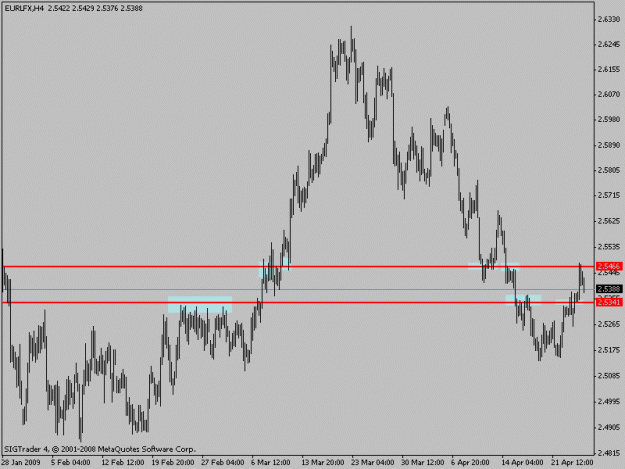The image size is (625, 469).
Task: Click the 12 Feb 12:00 time label
Action: [x=122, y=462]
